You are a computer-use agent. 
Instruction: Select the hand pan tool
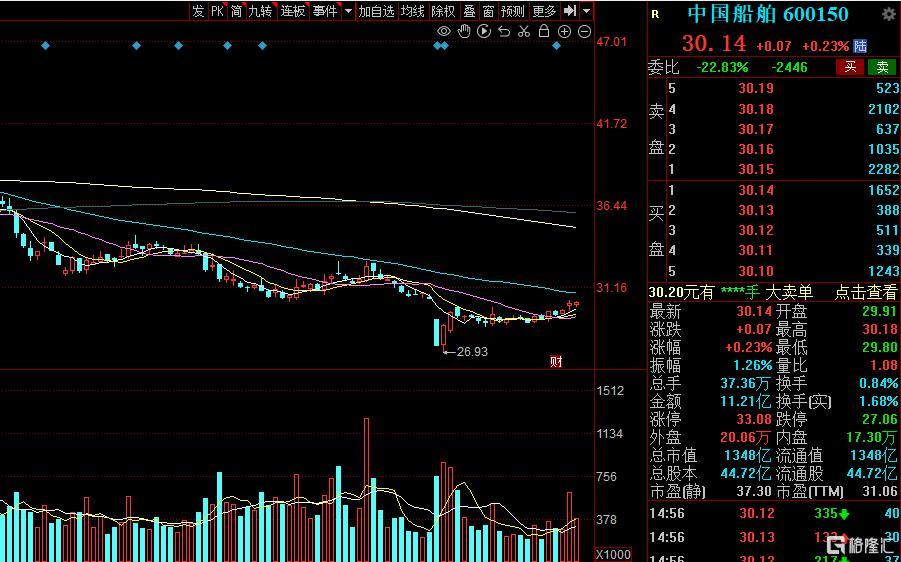coord(464,32)
